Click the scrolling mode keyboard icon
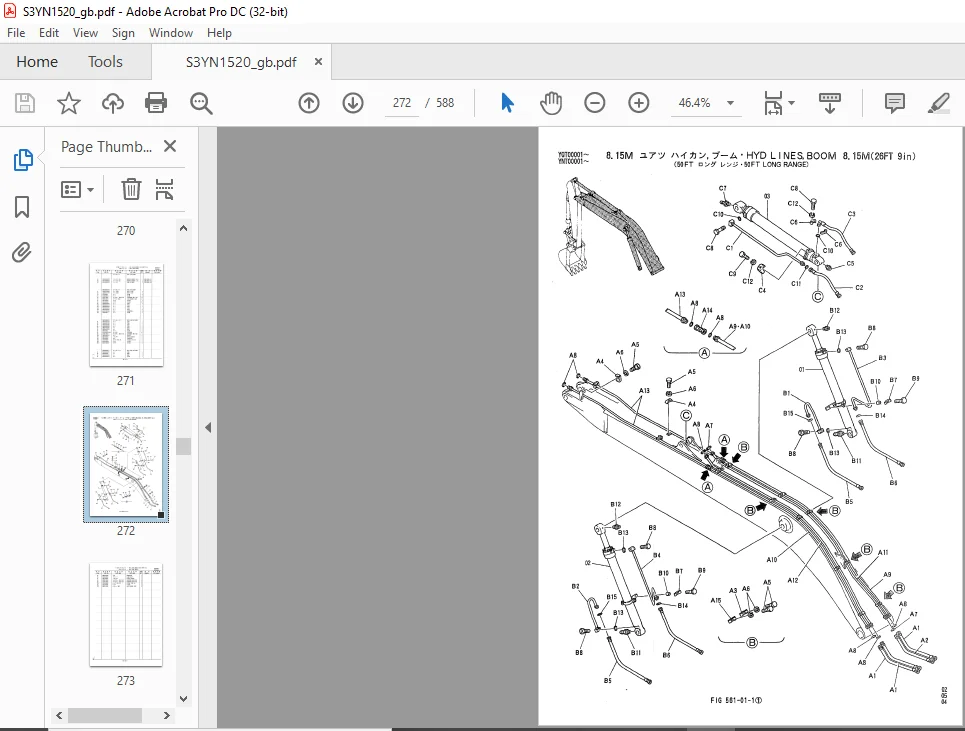The image size is (965, 731). pyautogui.click(x=830, y=103)
